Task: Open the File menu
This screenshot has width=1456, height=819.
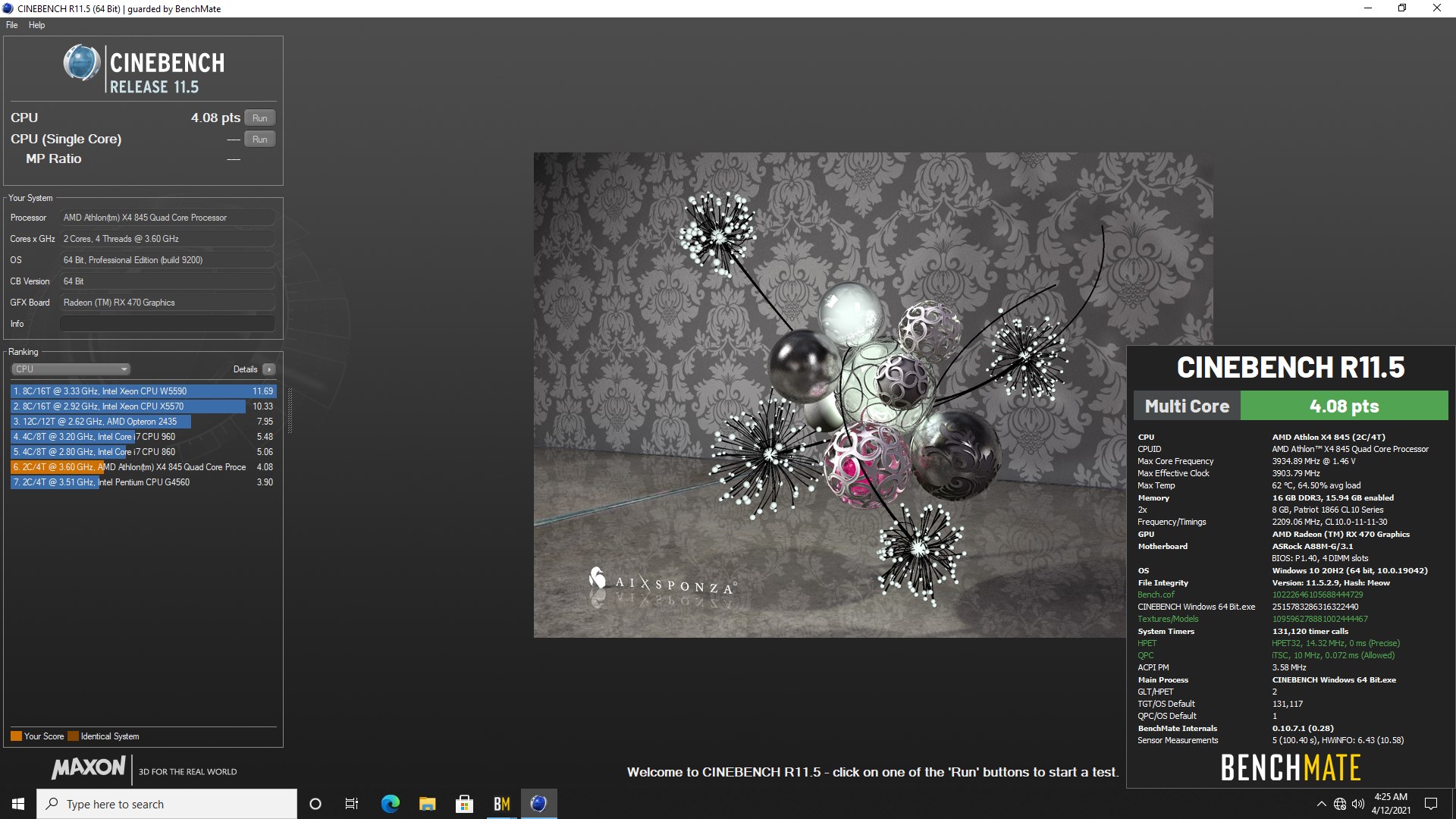Action: coord(11,25)
